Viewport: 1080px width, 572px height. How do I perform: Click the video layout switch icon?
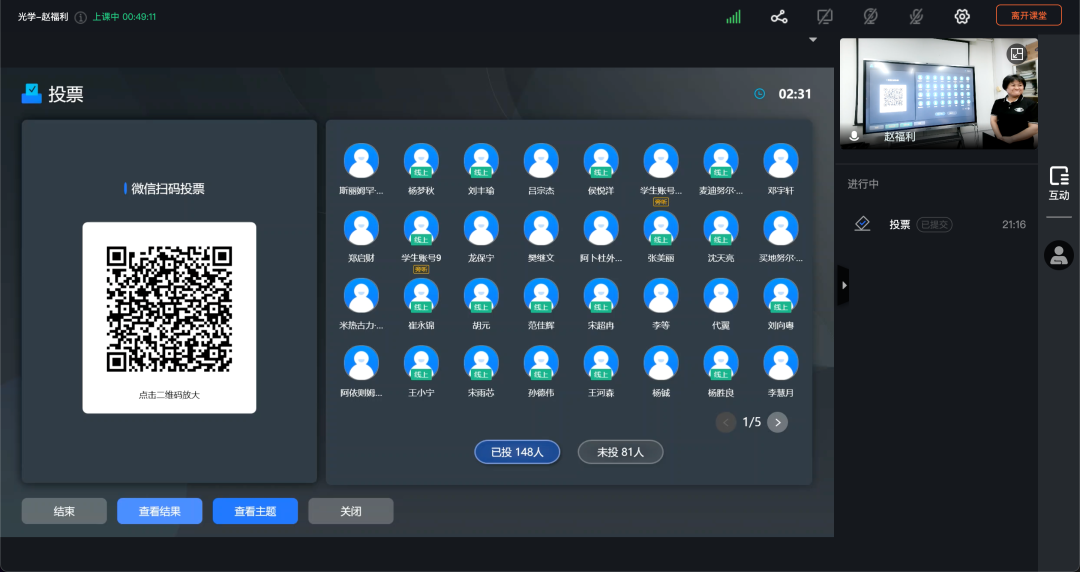(x=1017, y=54)
